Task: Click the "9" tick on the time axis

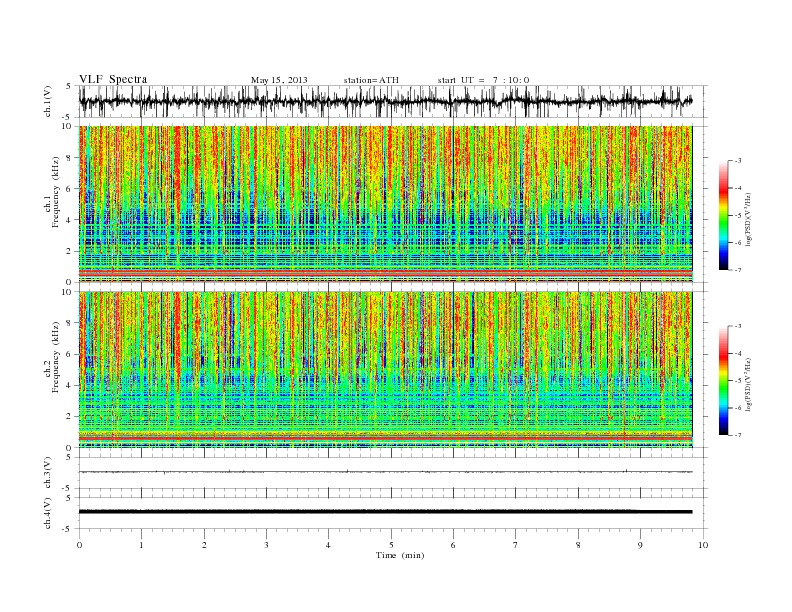Action: pos(640,545)
